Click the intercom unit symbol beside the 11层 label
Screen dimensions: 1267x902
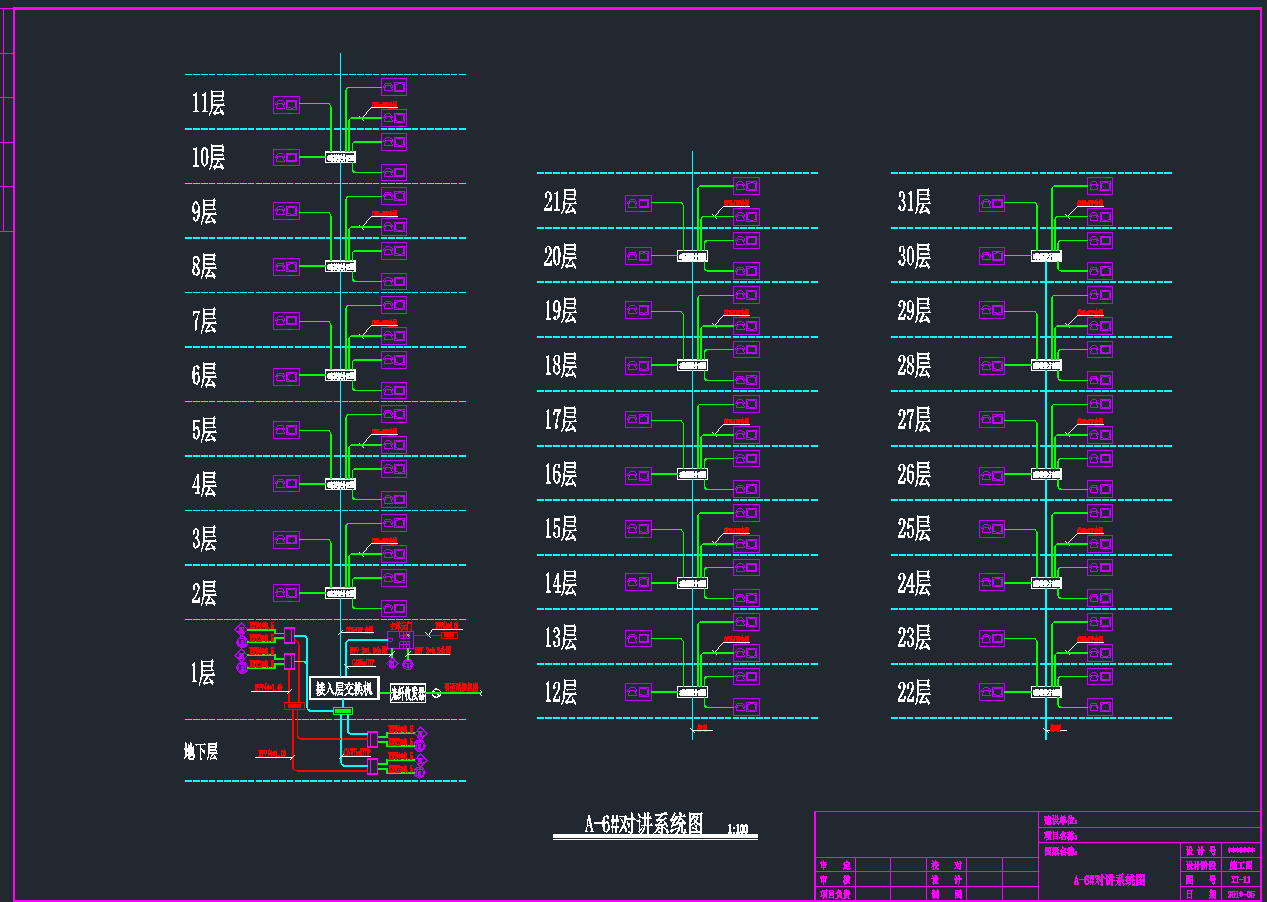point(287,103)
